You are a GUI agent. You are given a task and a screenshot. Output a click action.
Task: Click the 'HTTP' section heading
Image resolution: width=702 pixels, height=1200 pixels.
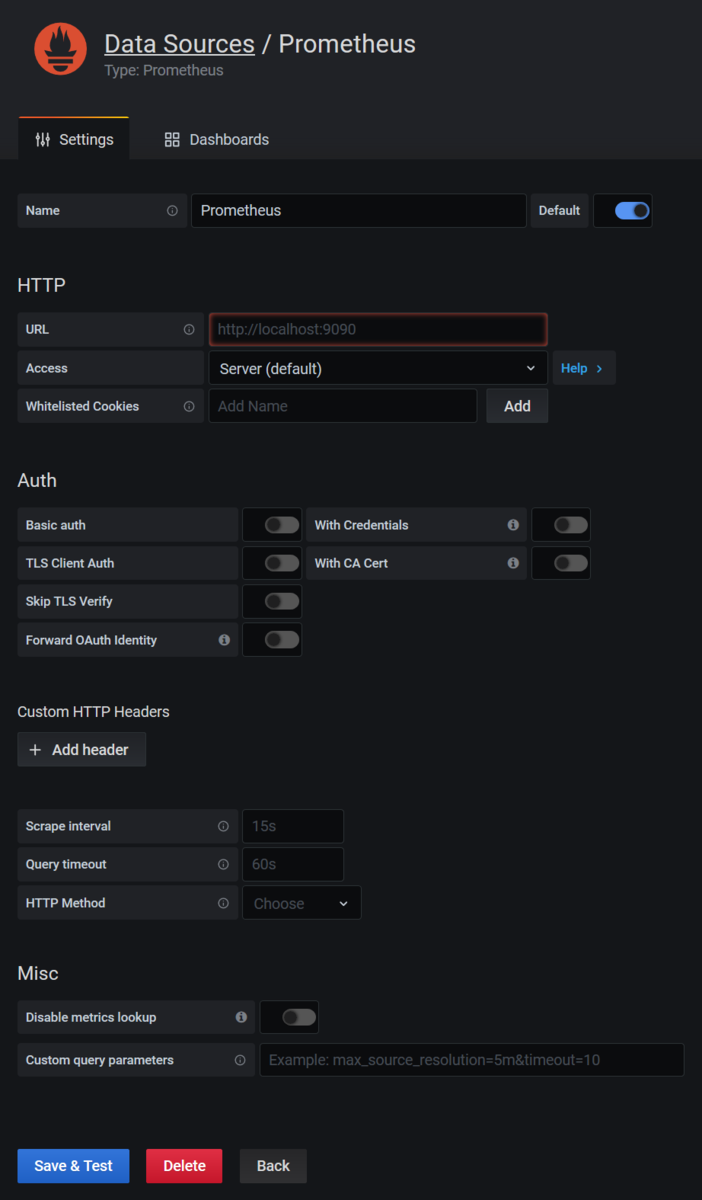click(x=41, y=285)
